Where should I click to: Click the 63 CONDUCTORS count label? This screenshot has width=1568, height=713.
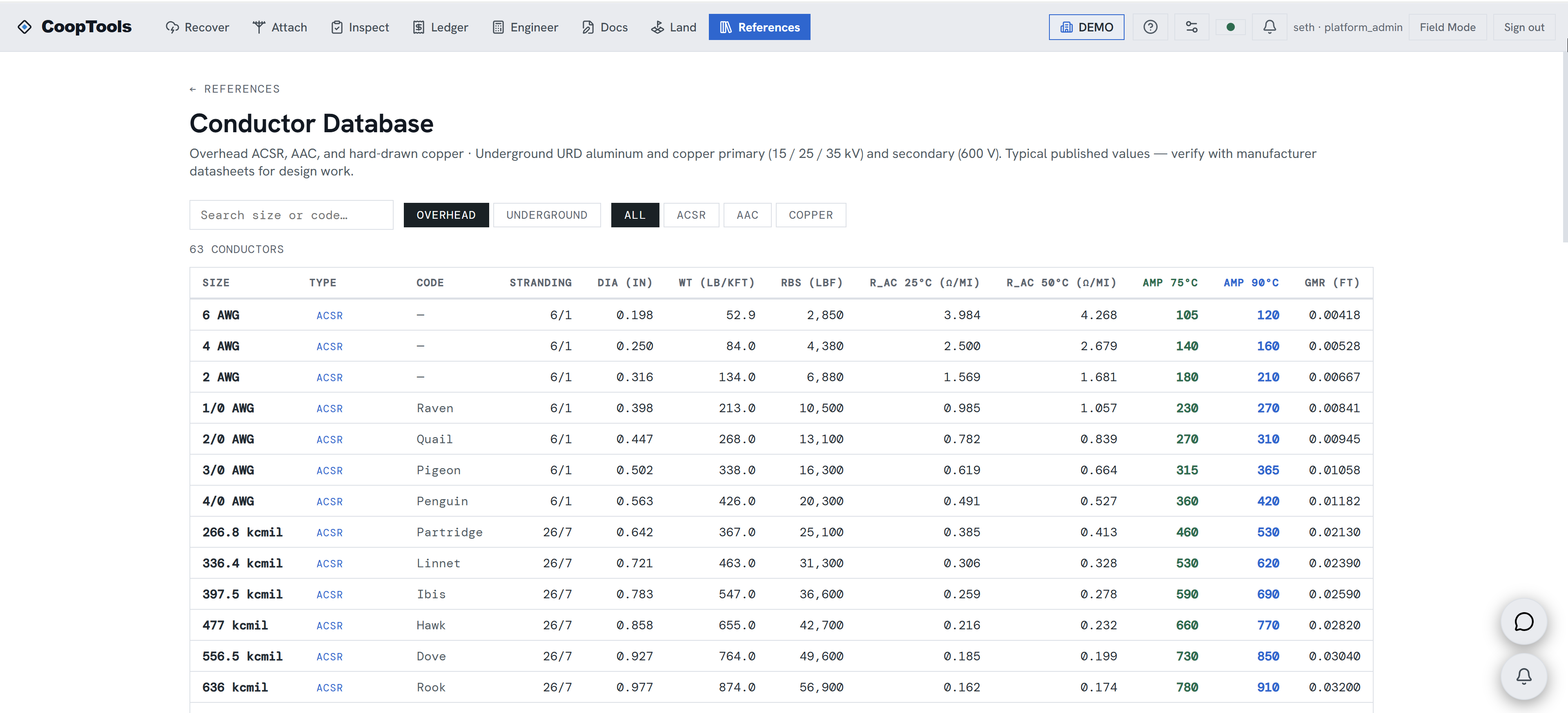(x=236, y=249)
